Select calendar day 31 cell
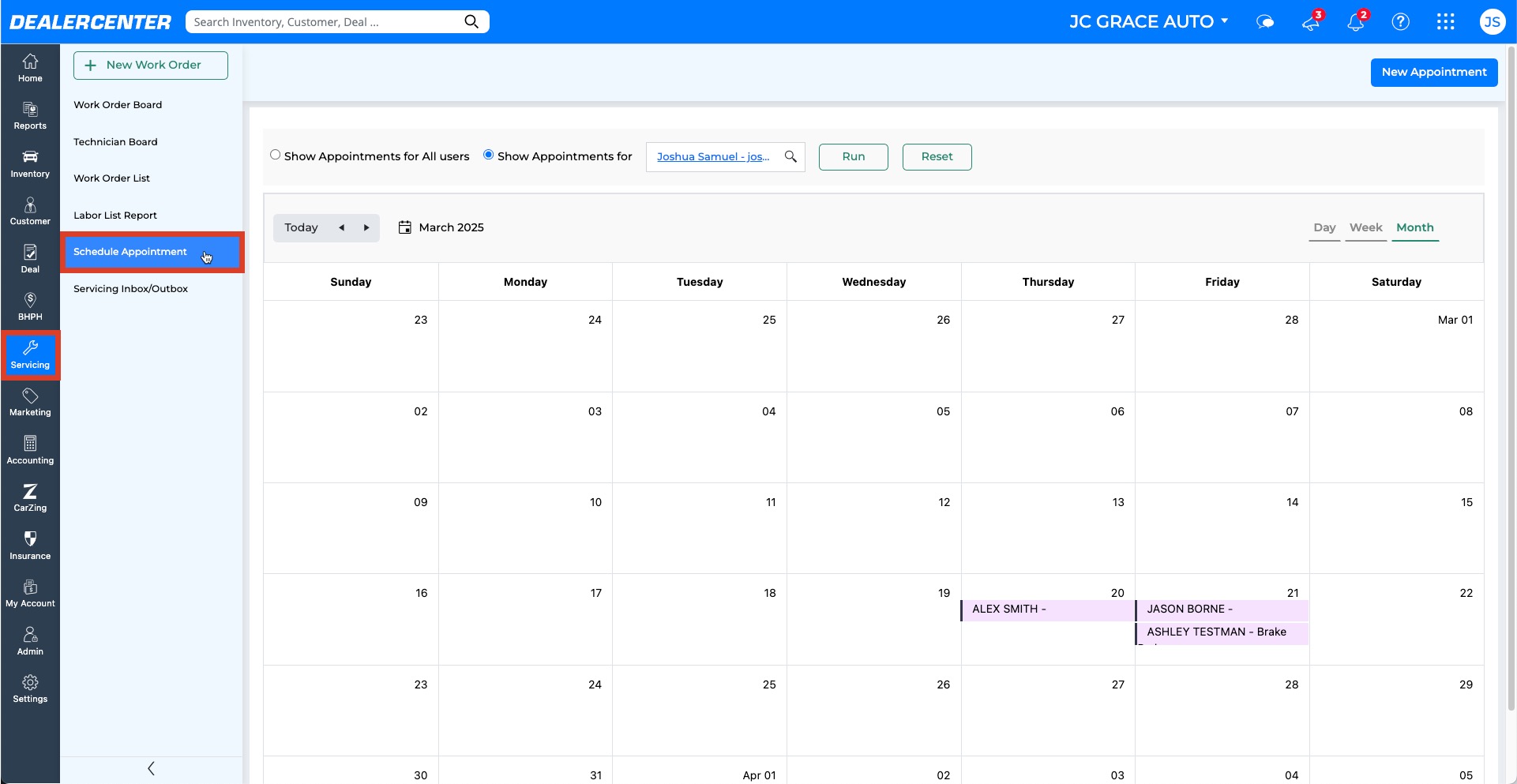 coord(525,770)
